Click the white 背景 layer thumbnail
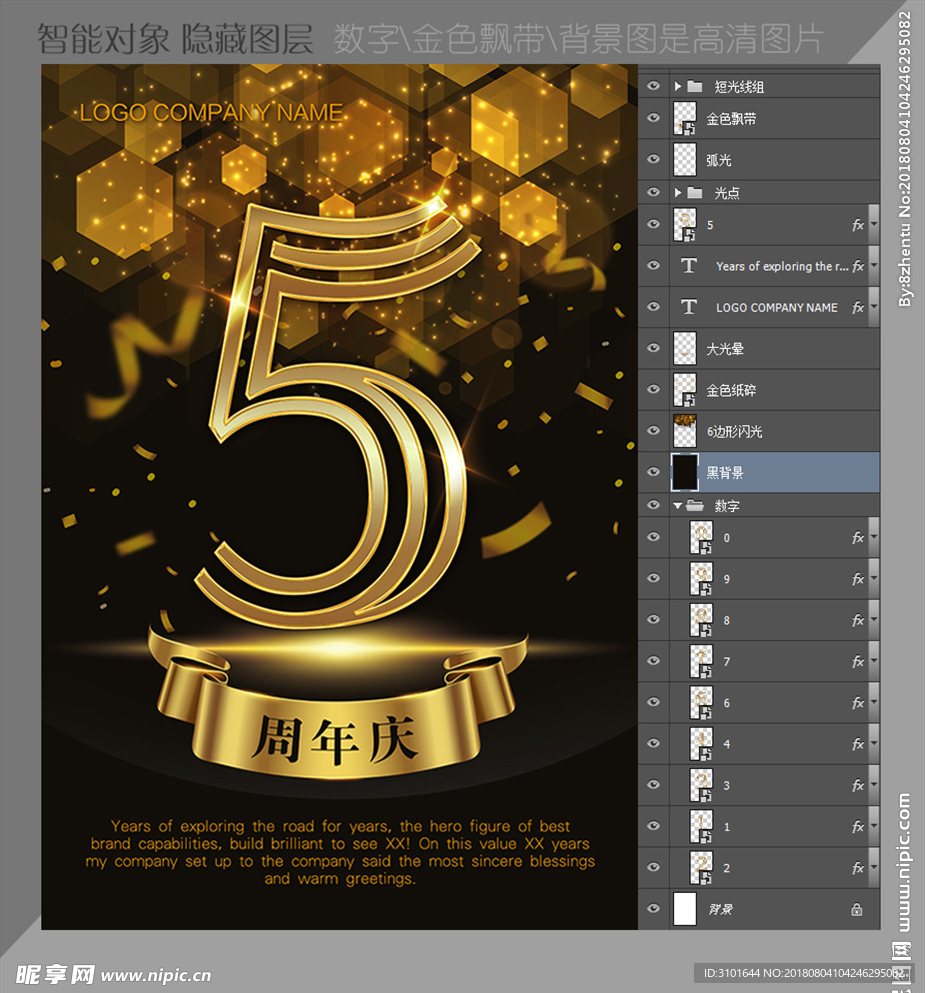 pyautogui.click(x=685, y=910)
